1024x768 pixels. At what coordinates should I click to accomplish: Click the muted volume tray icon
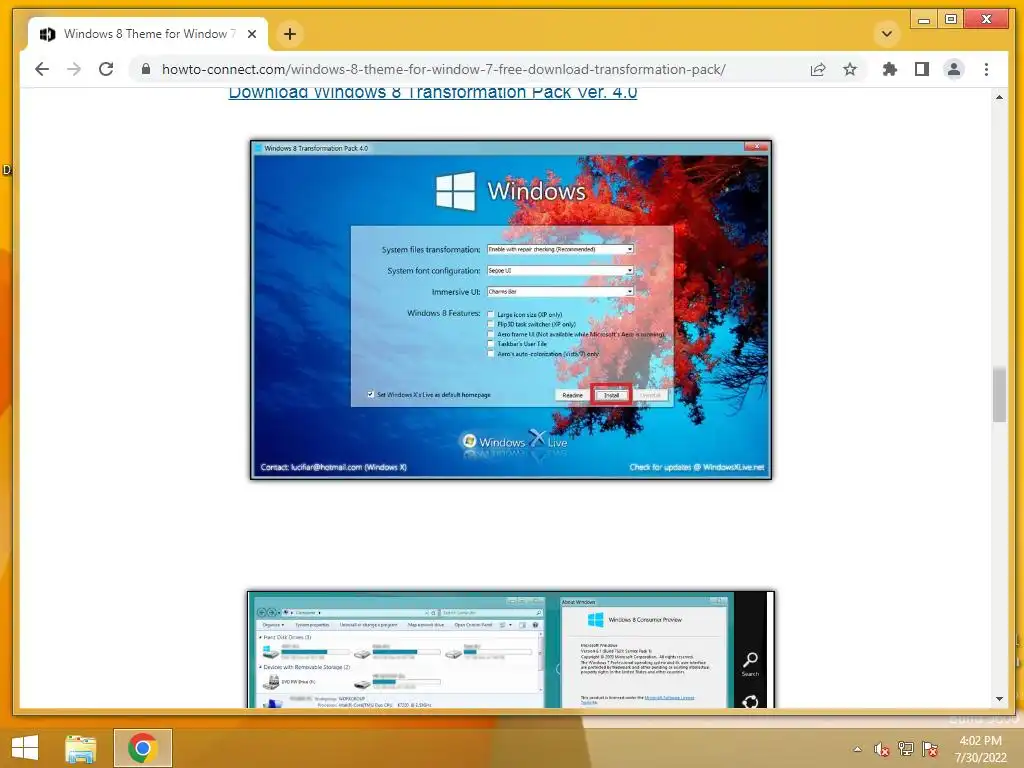point(882,749)
